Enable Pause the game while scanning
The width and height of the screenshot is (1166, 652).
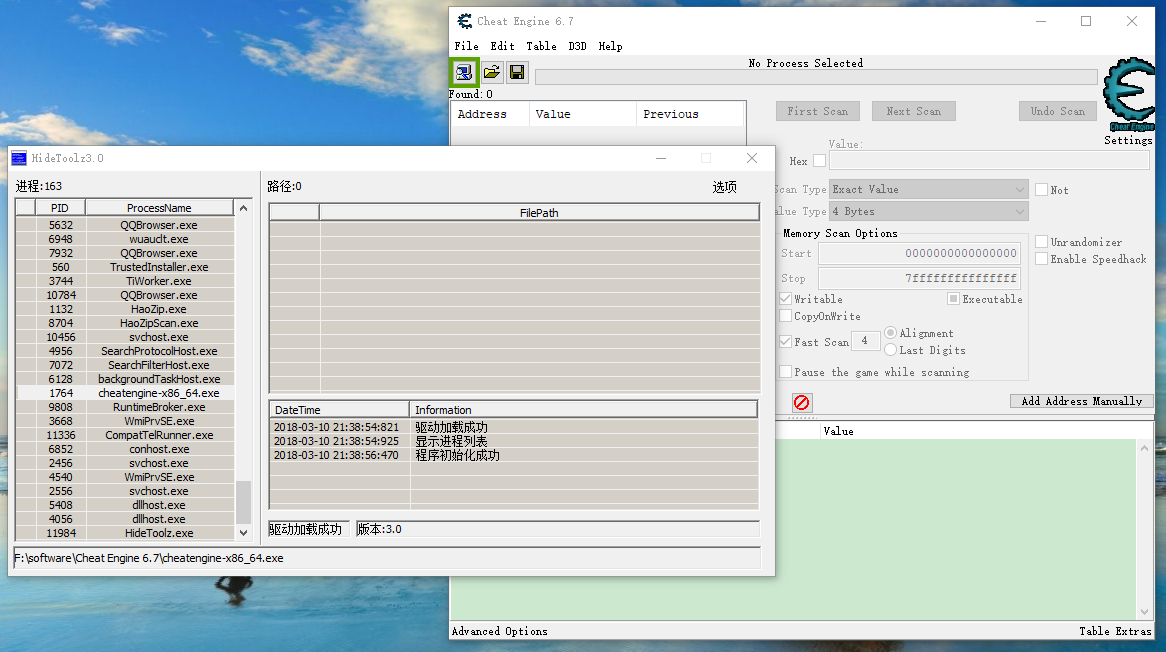[785, 372]
